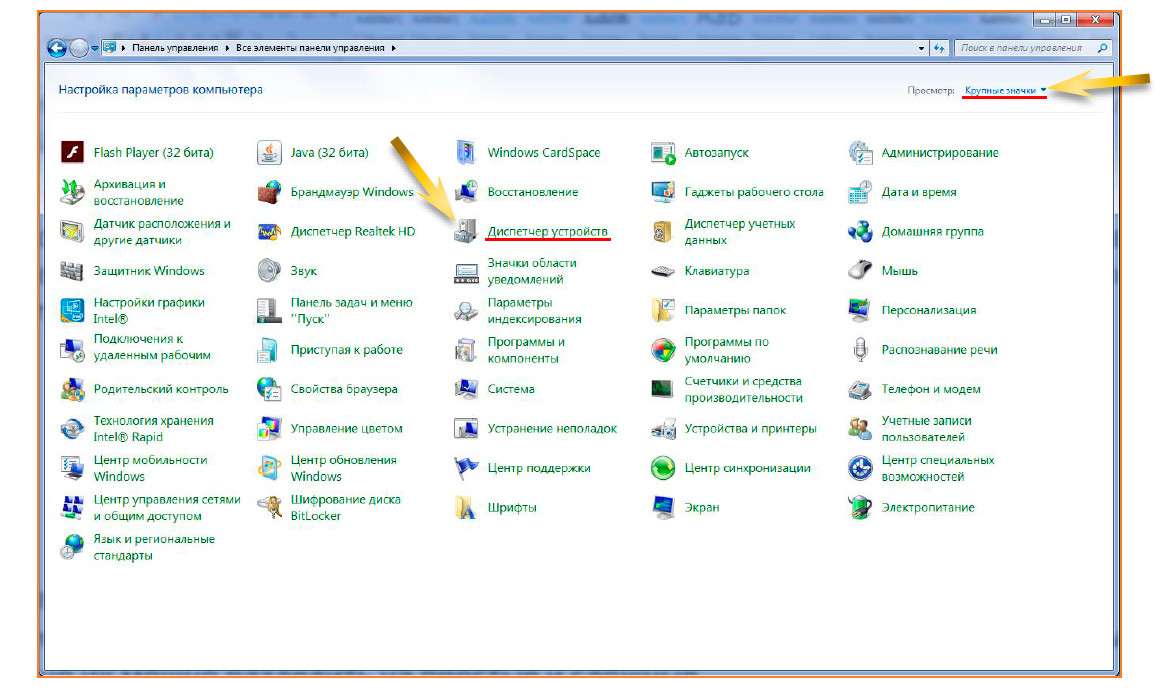This screenshot has height=696, width=1175.
Task: Open the Устранение неполадок link
Action: point(552,429)
